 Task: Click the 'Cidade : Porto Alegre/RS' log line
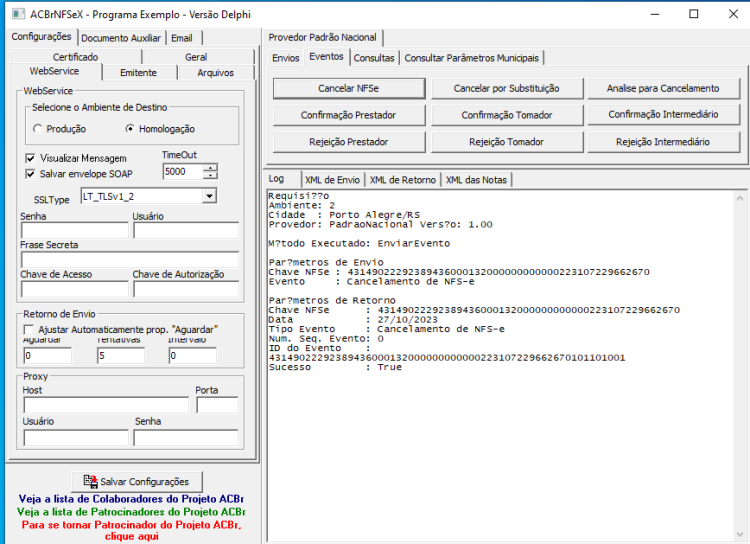344,215
